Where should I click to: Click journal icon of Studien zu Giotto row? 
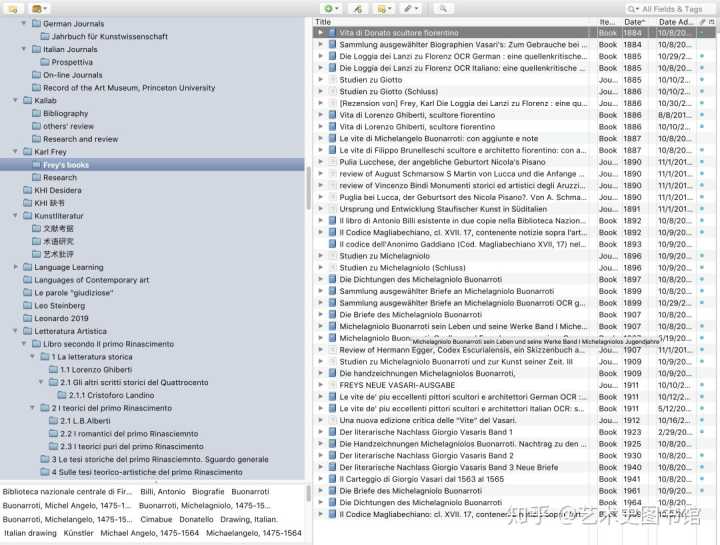pos(332,79)
